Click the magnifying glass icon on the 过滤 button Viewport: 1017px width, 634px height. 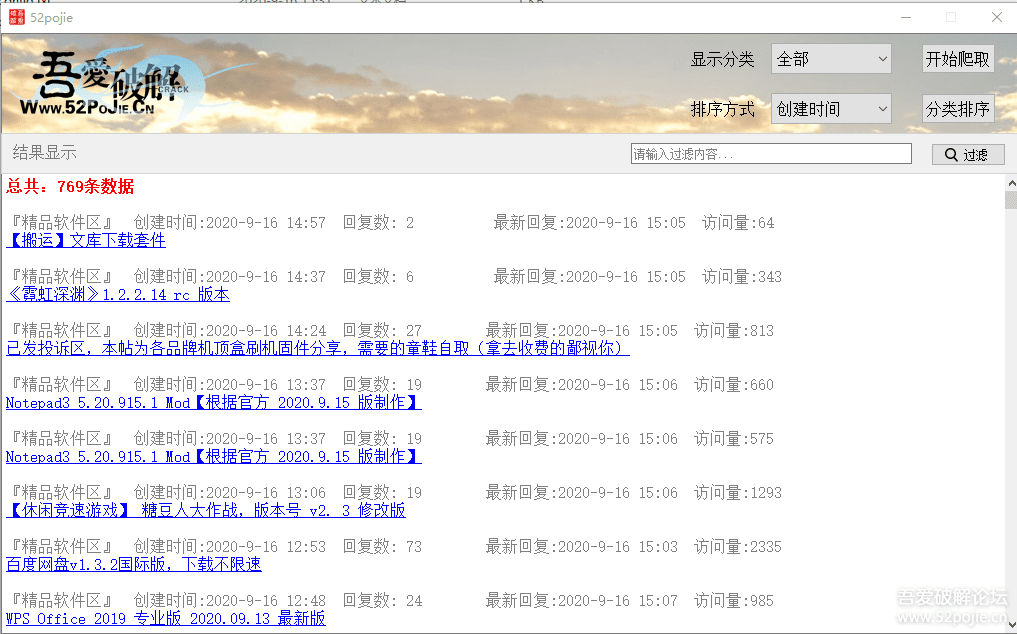950,153
